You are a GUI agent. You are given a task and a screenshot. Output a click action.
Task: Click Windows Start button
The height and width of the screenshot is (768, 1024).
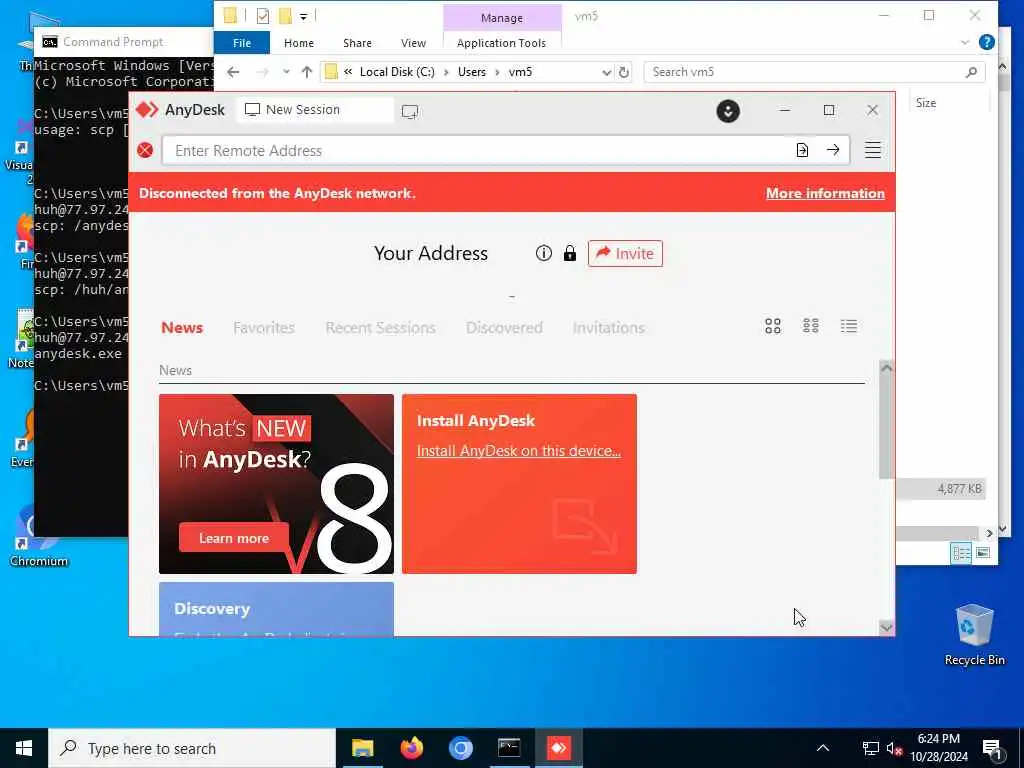pos(24,748)
